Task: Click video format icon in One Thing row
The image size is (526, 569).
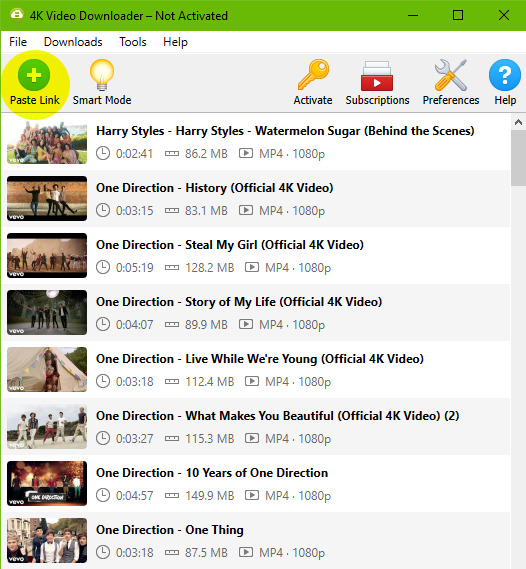Action: click(x=246, y=552)
